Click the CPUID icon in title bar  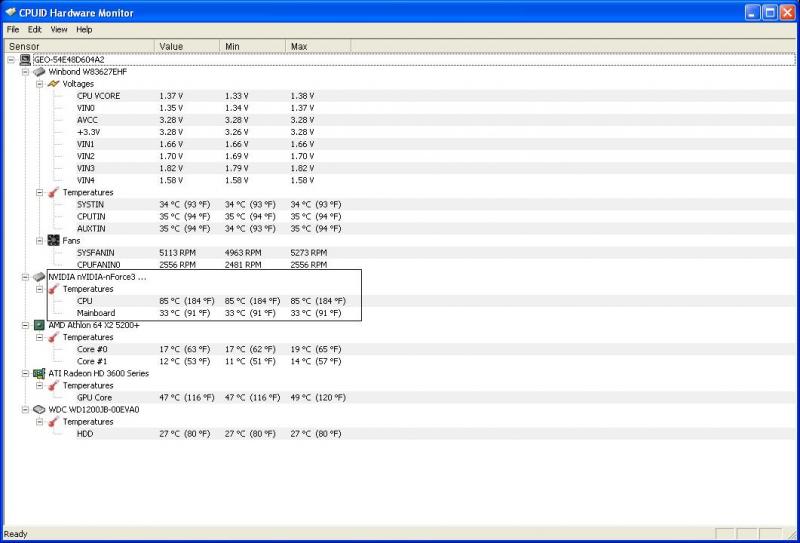11,12
